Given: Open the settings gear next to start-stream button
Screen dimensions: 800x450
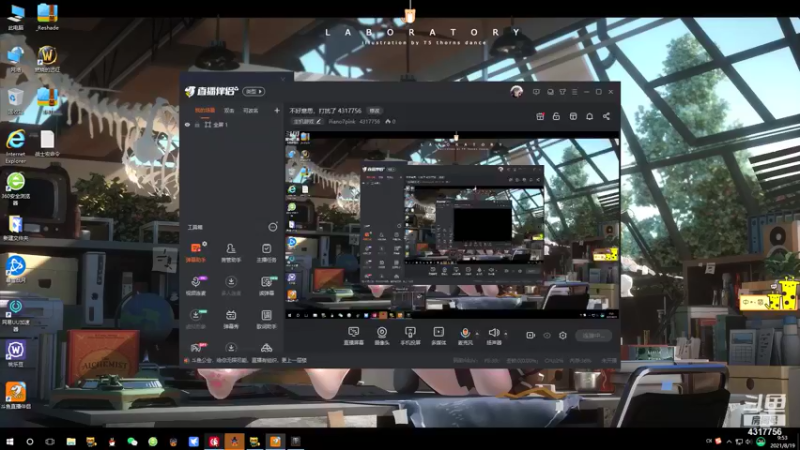Looking at the screenshot, I should tap(562, 335).
